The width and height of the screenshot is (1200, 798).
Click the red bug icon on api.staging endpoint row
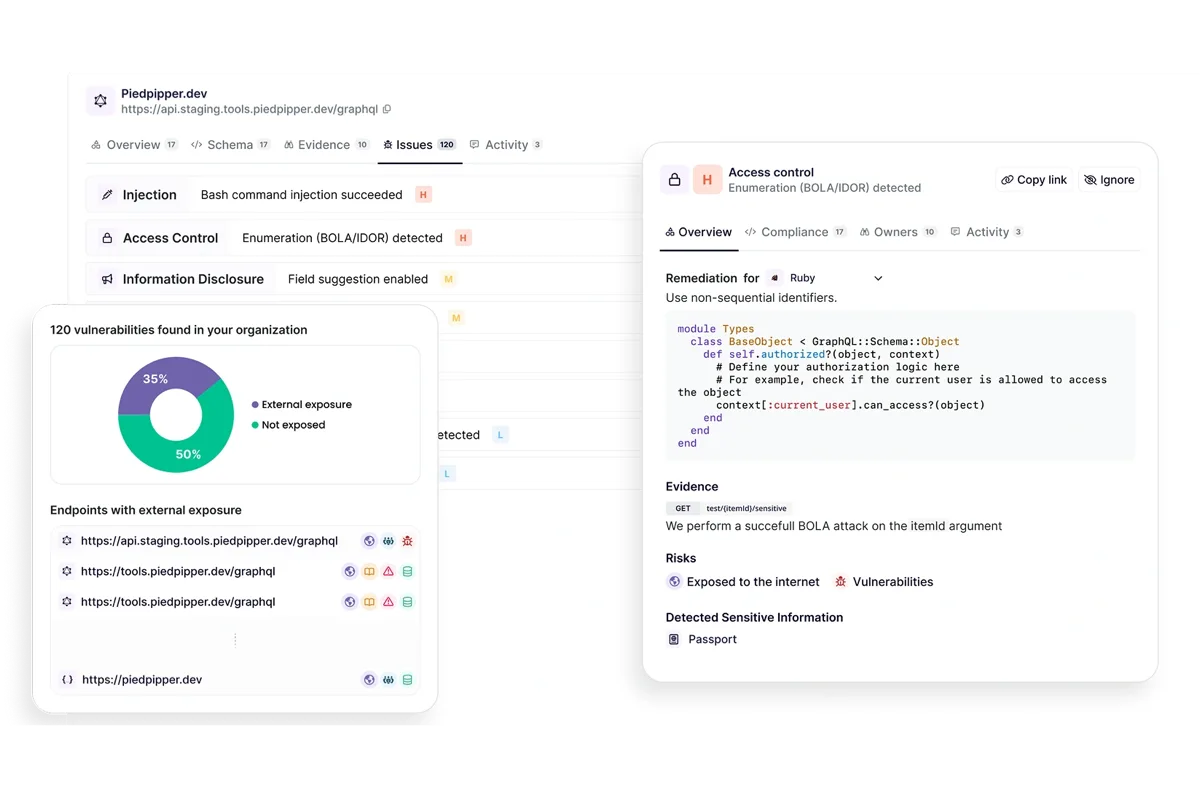point(407,541)
